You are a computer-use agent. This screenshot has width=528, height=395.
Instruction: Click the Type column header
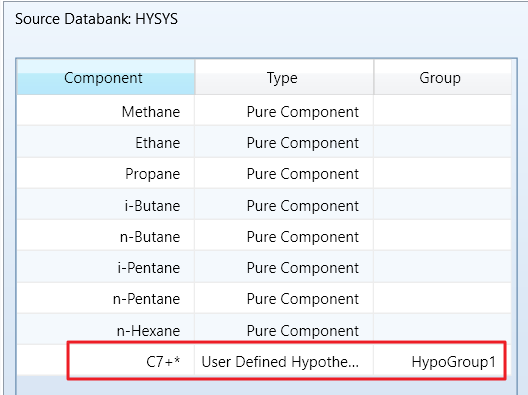tap(284, 78)
